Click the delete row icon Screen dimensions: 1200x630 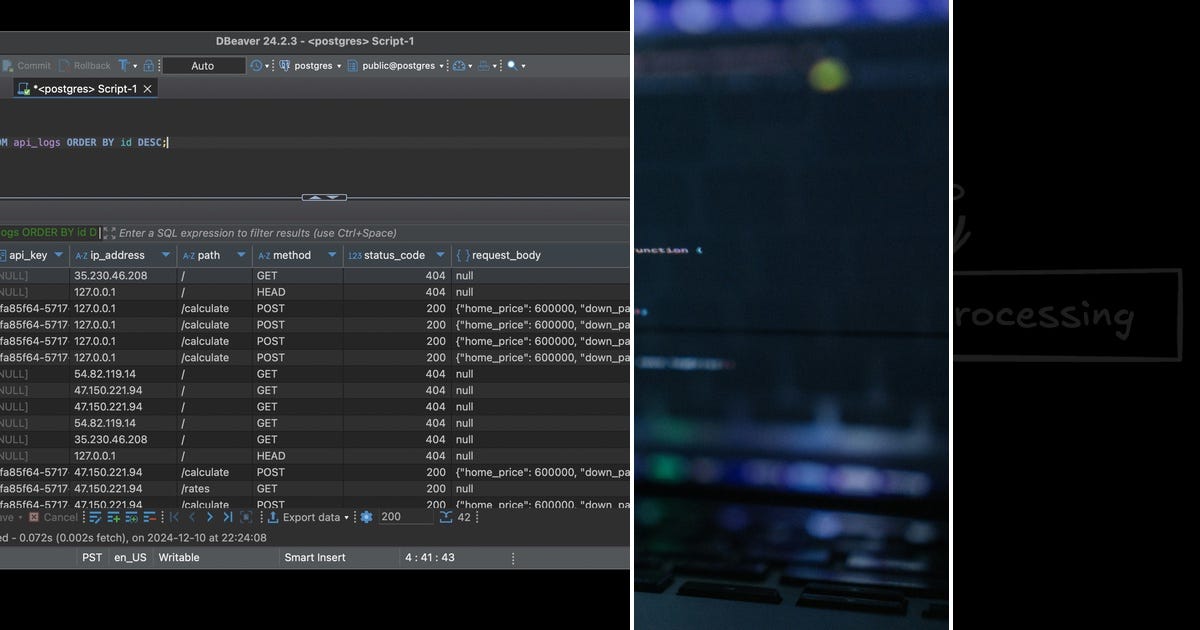pos(150,517)
